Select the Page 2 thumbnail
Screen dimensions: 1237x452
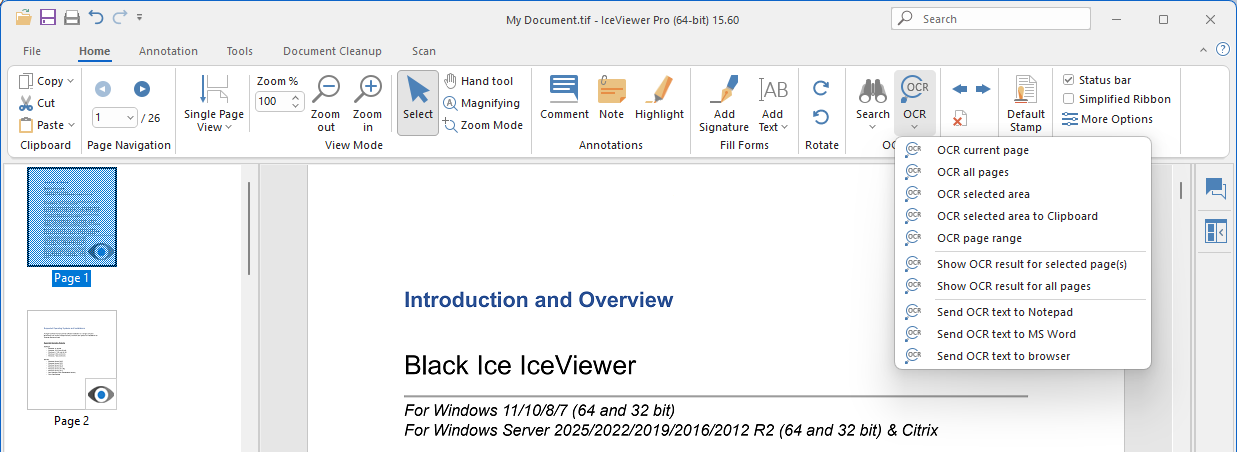tap(71, 360)
